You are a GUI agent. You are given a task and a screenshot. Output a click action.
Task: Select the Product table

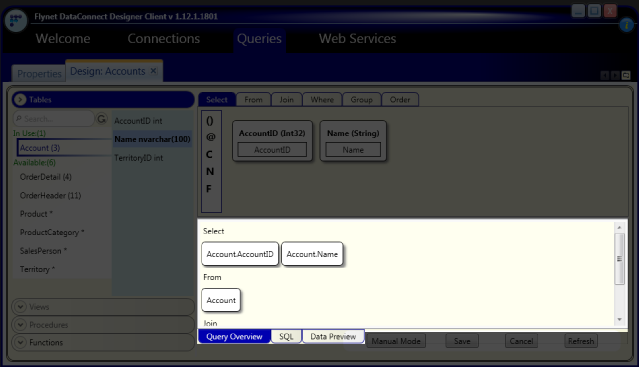coord(36,214)
